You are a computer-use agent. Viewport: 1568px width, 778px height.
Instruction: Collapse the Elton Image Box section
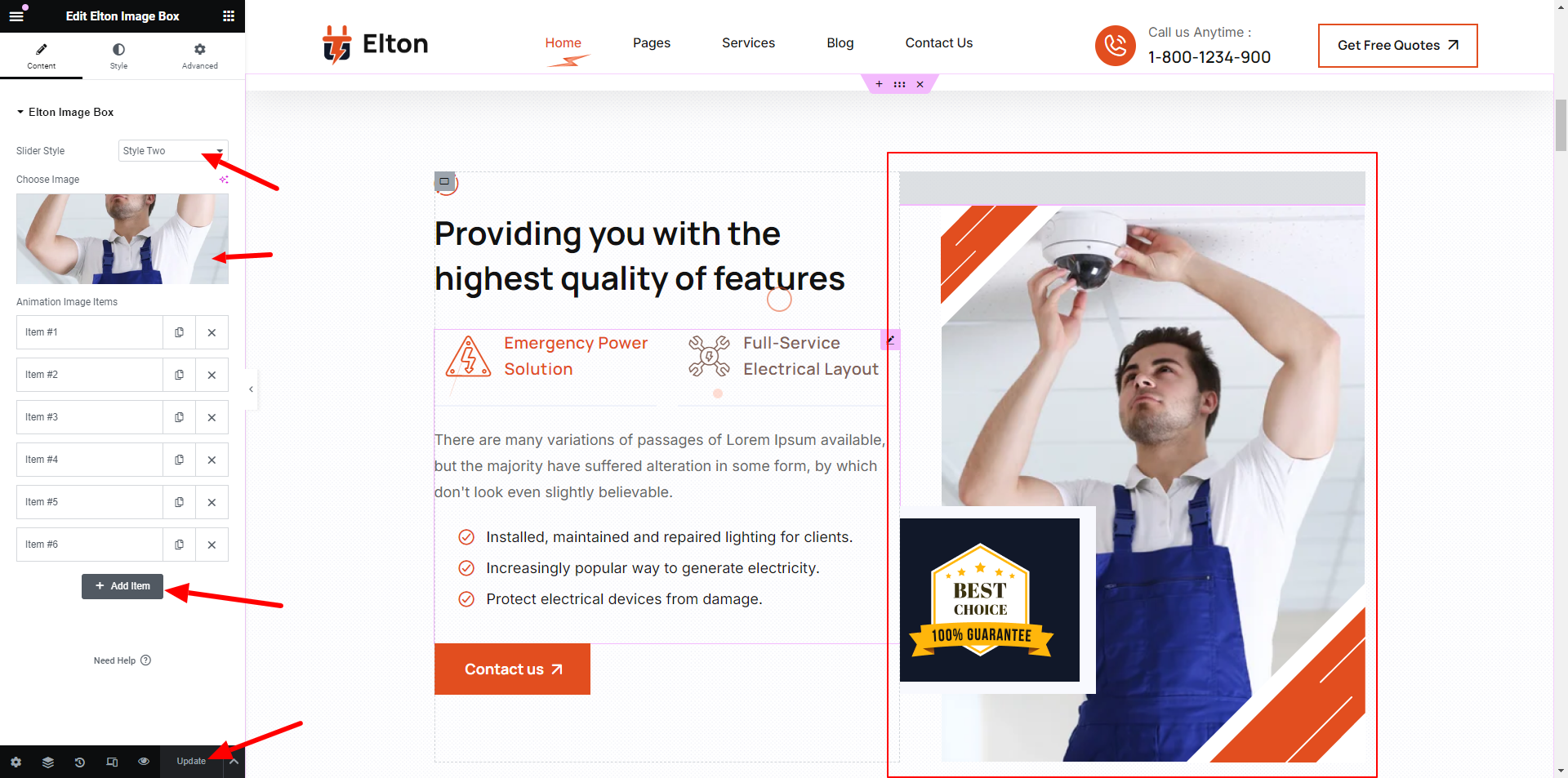65,112
